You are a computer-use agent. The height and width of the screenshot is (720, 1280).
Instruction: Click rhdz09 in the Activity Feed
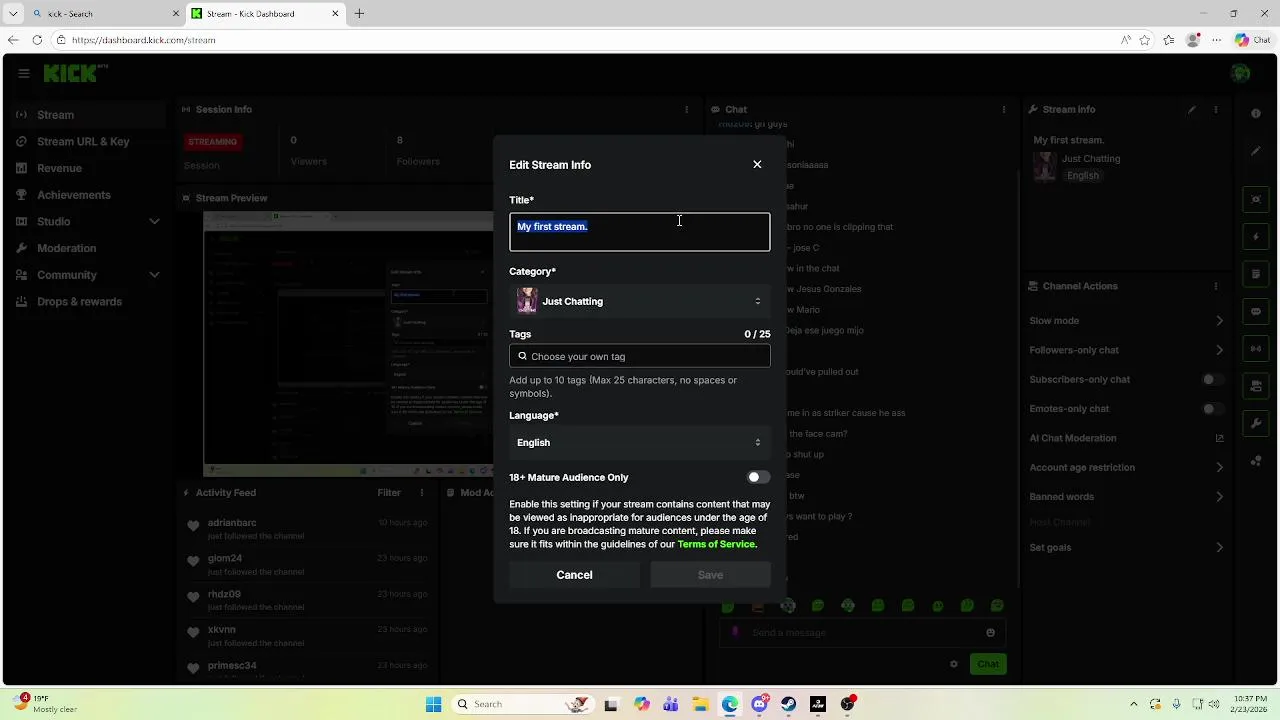[x=224, y=594]
